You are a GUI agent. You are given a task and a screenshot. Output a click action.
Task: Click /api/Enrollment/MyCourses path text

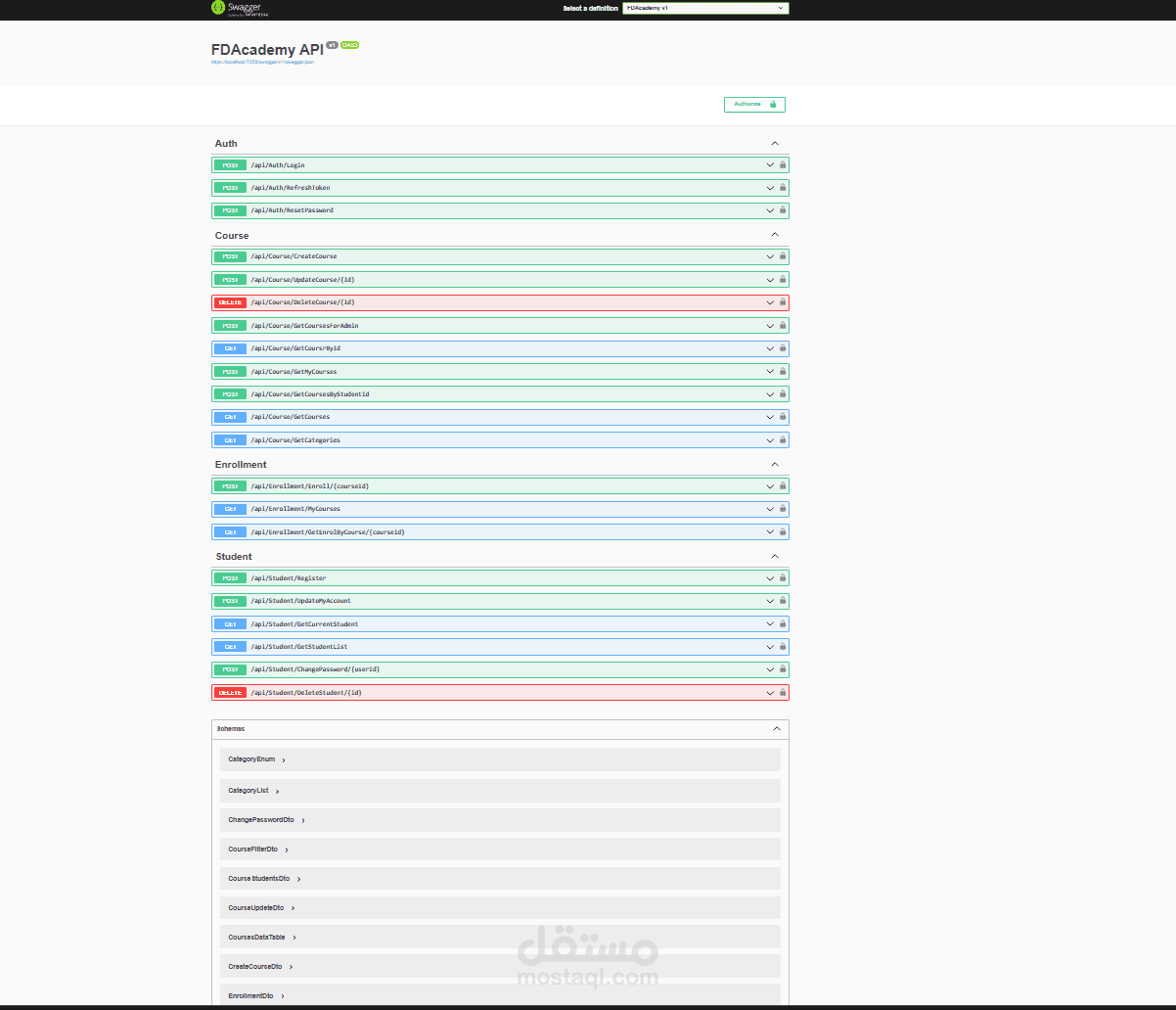[295, 509]
